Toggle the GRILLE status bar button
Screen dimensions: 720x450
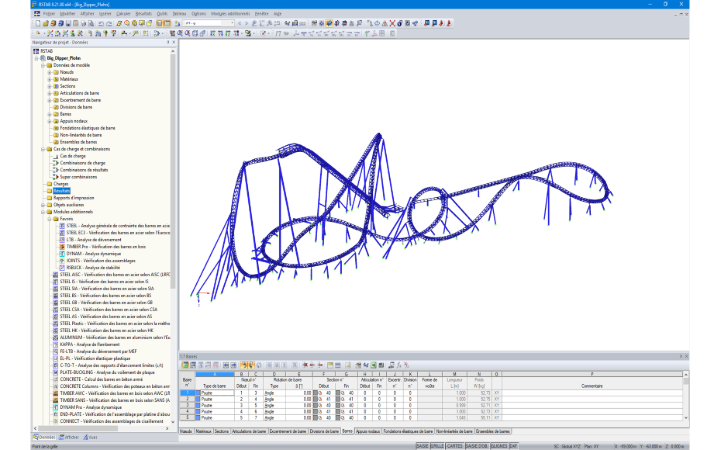click(437, 446)
